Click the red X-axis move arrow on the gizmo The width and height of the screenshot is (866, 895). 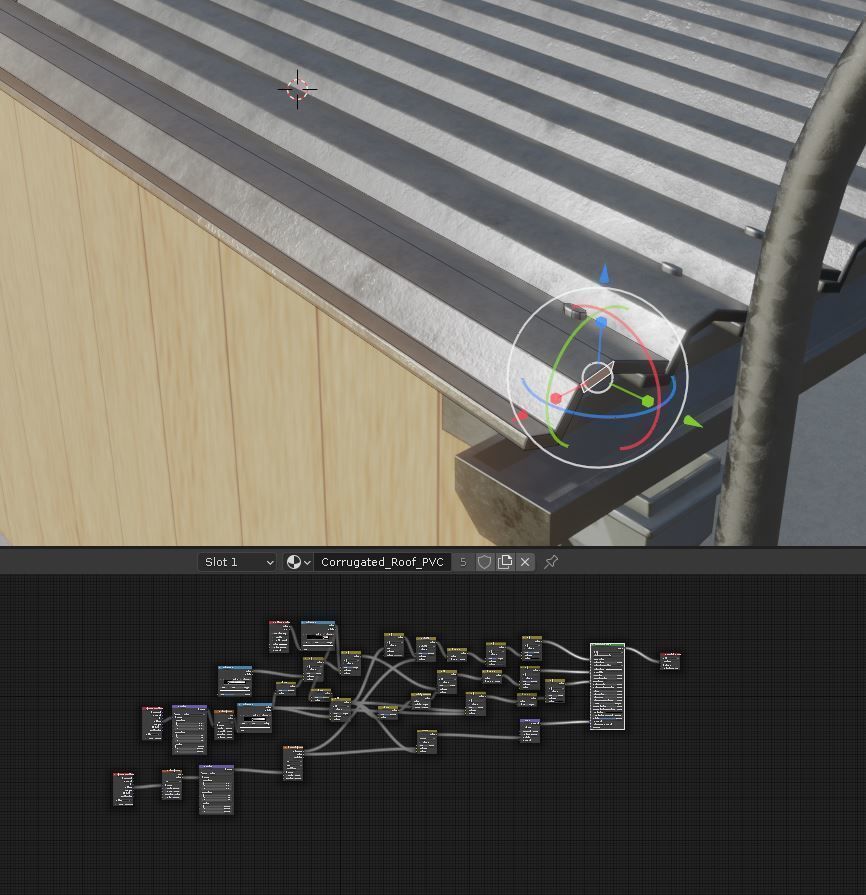pos(521,416)
